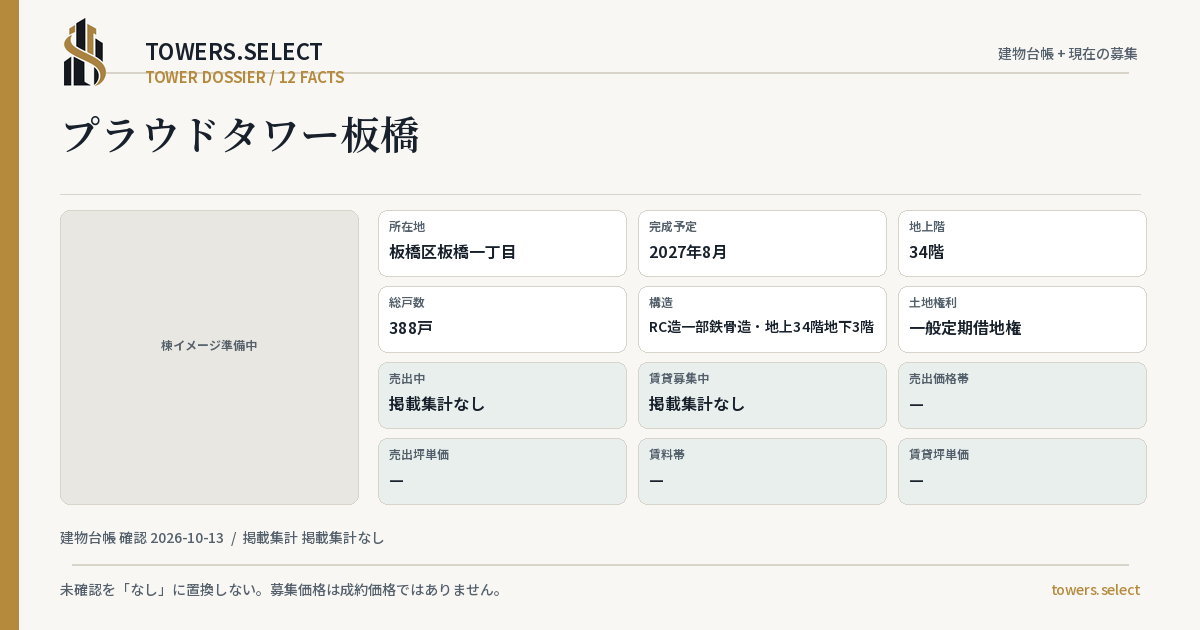Click the 所在地 card showing 板橋区板橋一丁目
This screenshot has width=1200, height=630.
click(x=502, y=243)
